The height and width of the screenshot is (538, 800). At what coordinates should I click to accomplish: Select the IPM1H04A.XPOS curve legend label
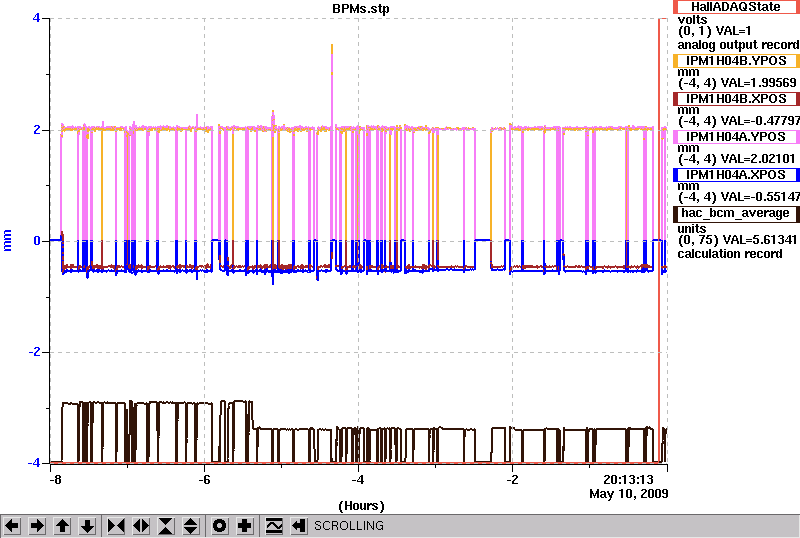pyautogui.click(x=736, y=175)
